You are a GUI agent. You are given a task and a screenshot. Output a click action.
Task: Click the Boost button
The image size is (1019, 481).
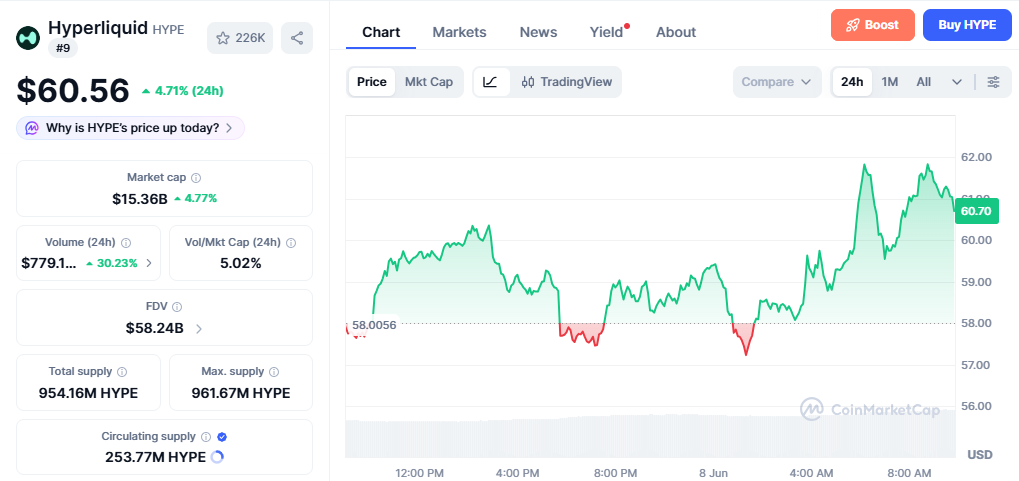(x=873, y=25)
